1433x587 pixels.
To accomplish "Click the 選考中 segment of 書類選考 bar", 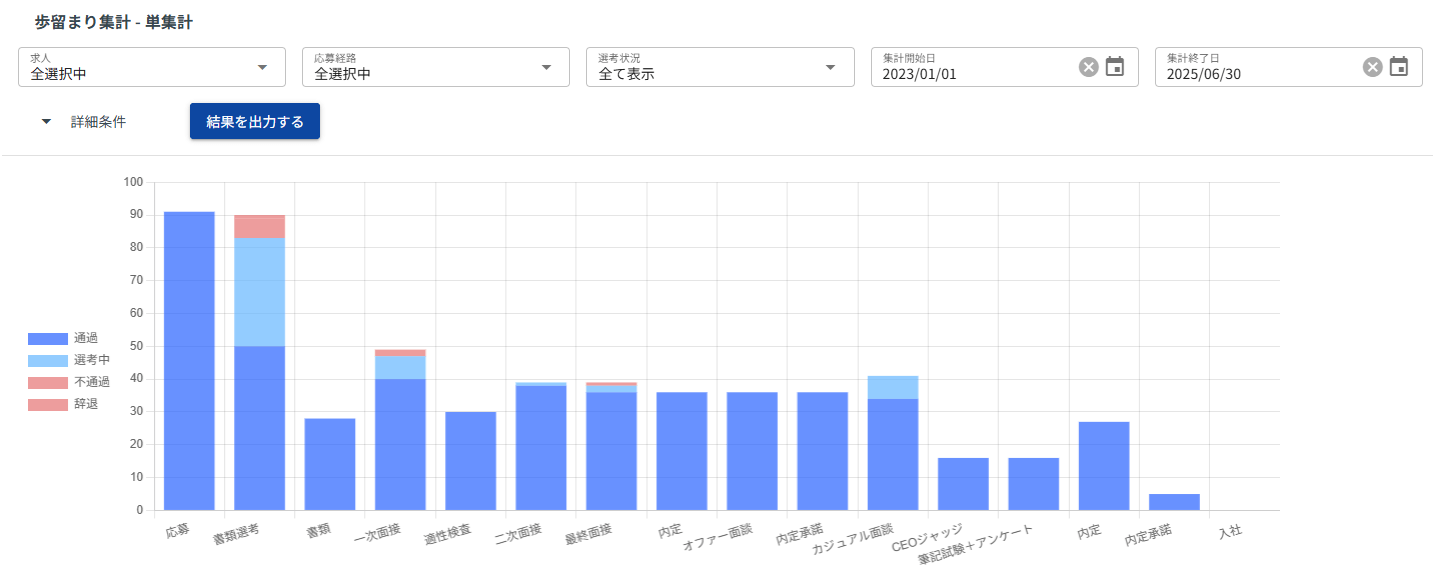I will tap(260, 292).
